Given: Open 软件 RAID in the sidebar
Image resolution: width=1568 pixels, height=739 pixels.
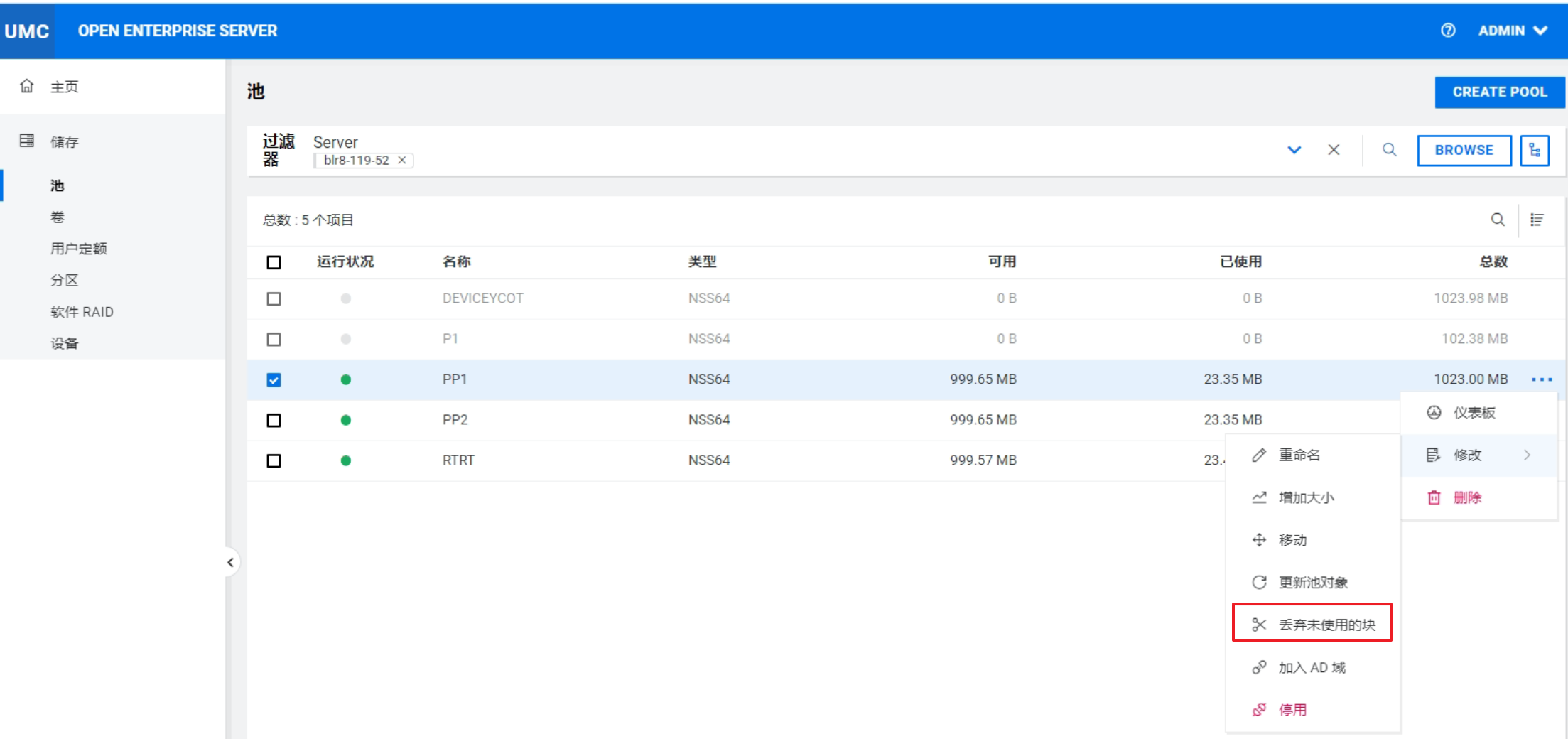Looking at the screenshot, I should (x=82, y=312).
